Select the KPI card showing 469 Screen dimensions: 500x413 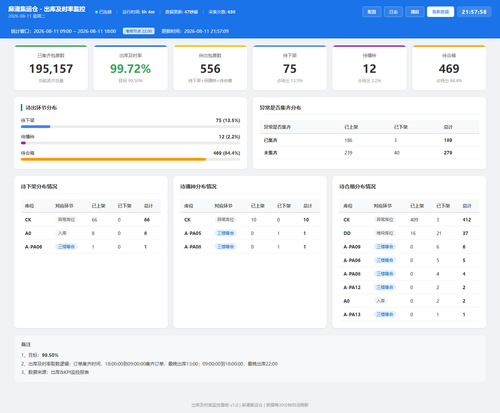click(x=449, y=68)
